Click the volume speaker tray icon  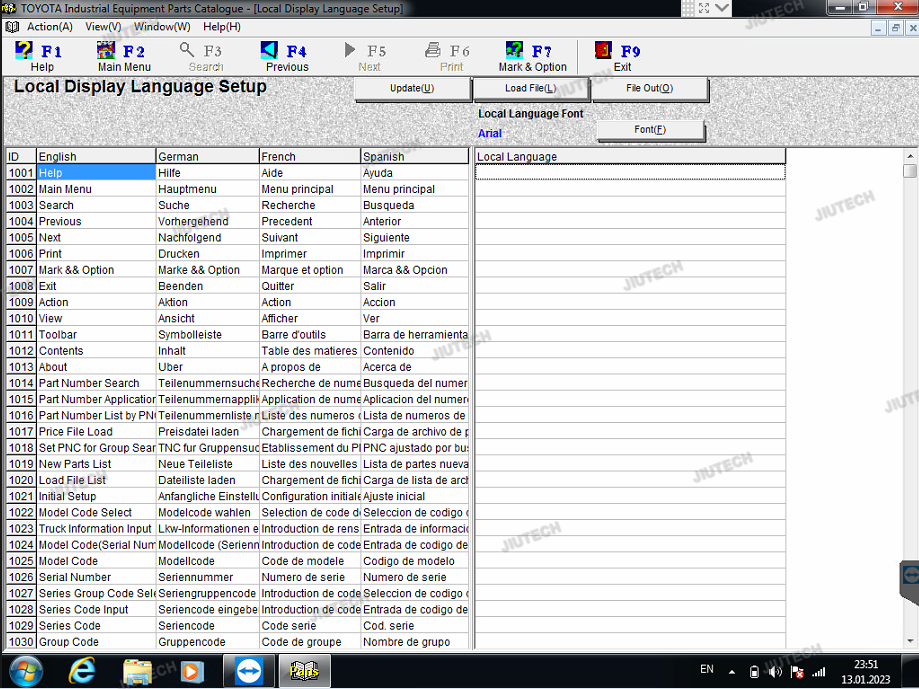(x=775, y=671)
